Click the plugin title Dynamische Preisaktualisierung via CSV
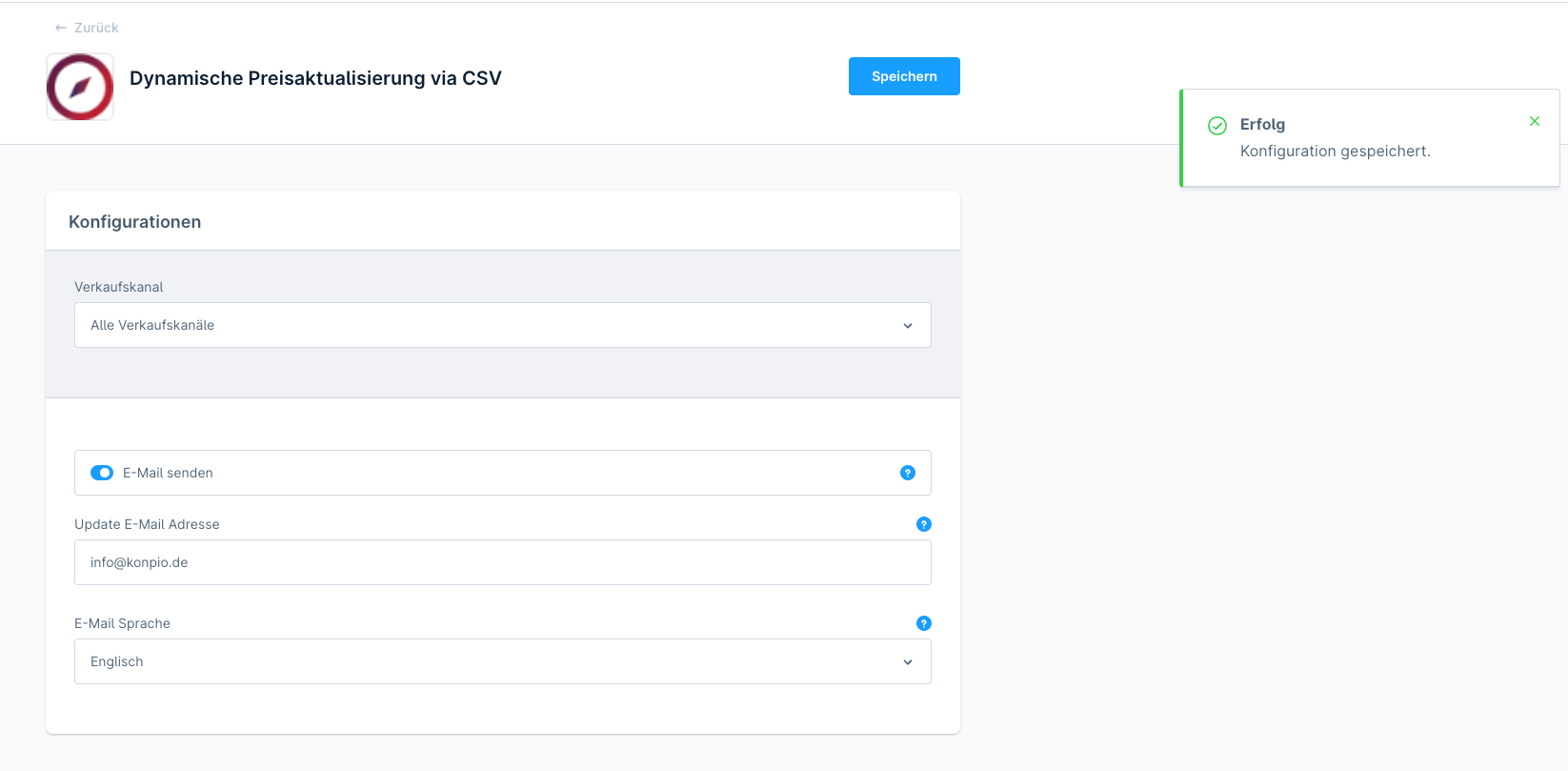The image size is (1568, 771). pyautogui.click(x=315, y=78)
